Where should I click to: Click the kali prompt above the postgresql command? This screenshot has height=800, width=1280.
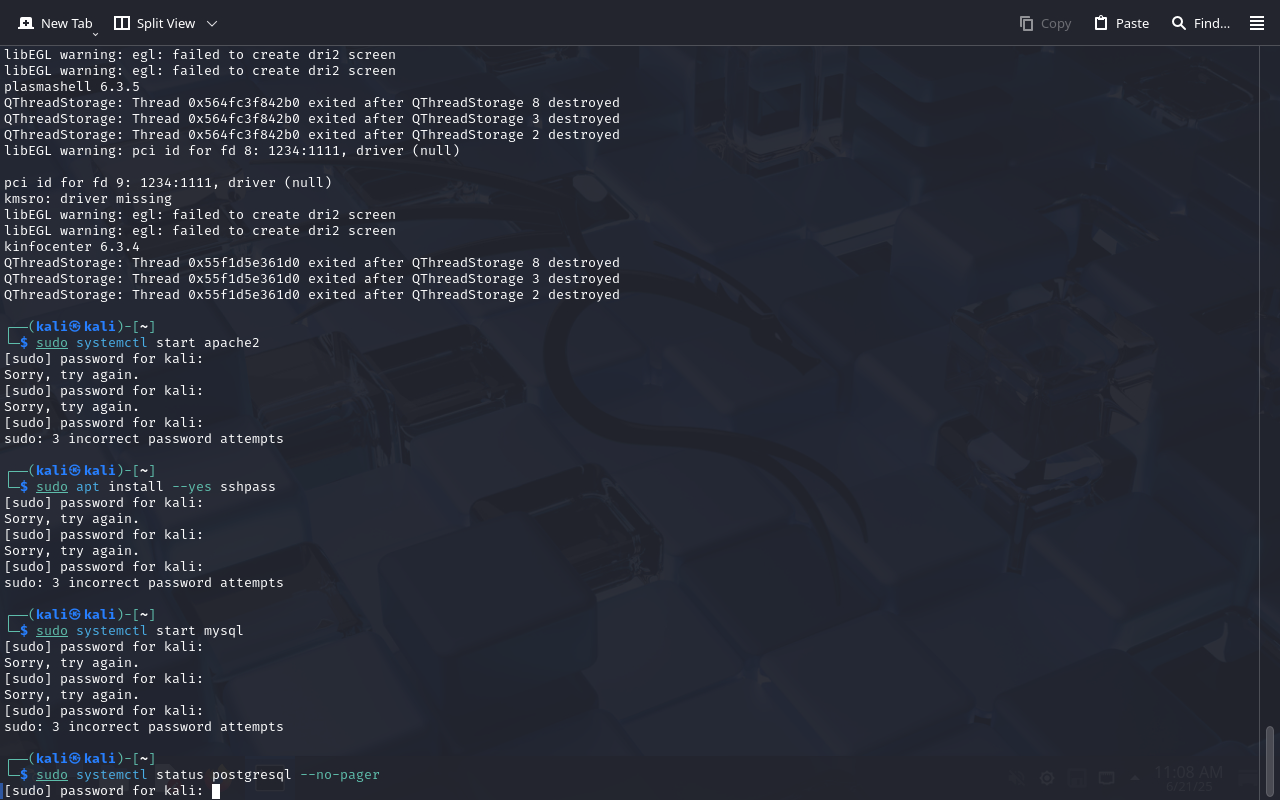click(82, 759)
